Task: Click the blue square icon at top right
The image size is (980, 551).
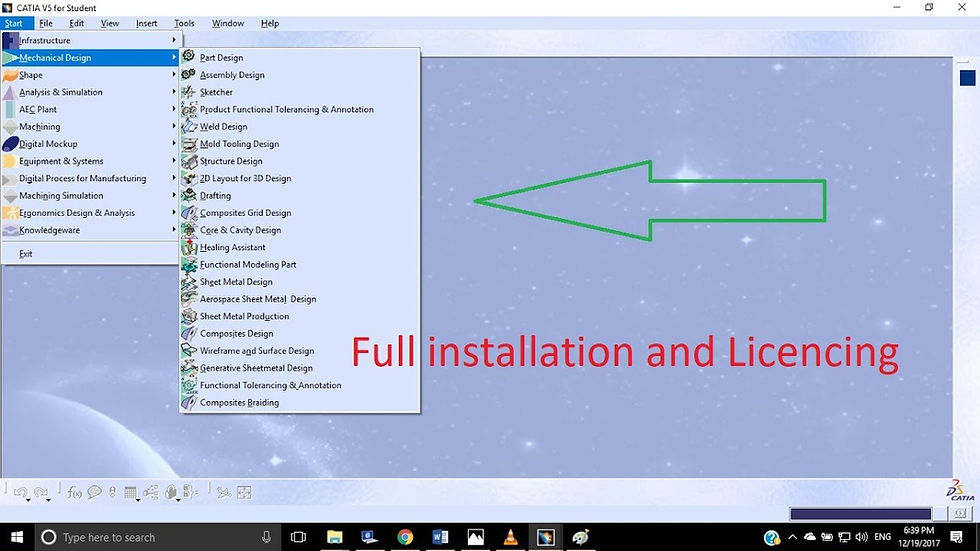Action: (x=968, y=78)
